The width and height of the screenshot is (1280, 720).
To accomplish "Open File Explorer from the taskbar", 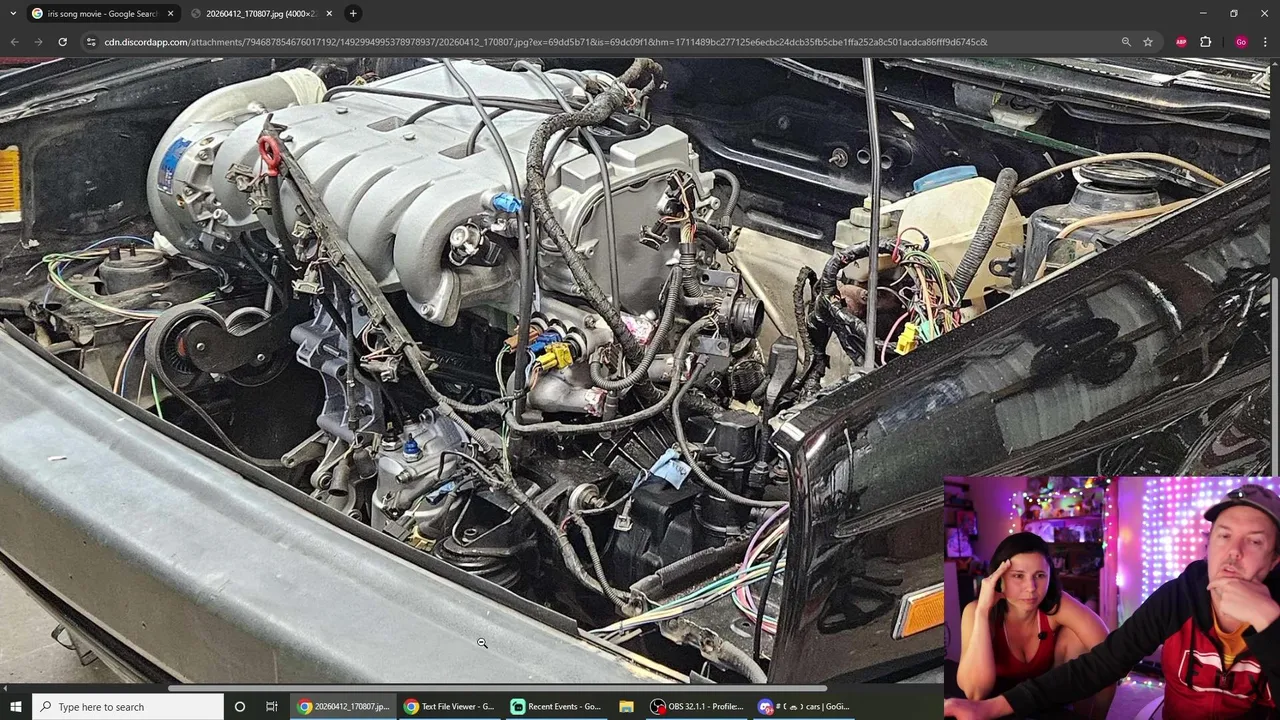I will [x=626, y=707].
